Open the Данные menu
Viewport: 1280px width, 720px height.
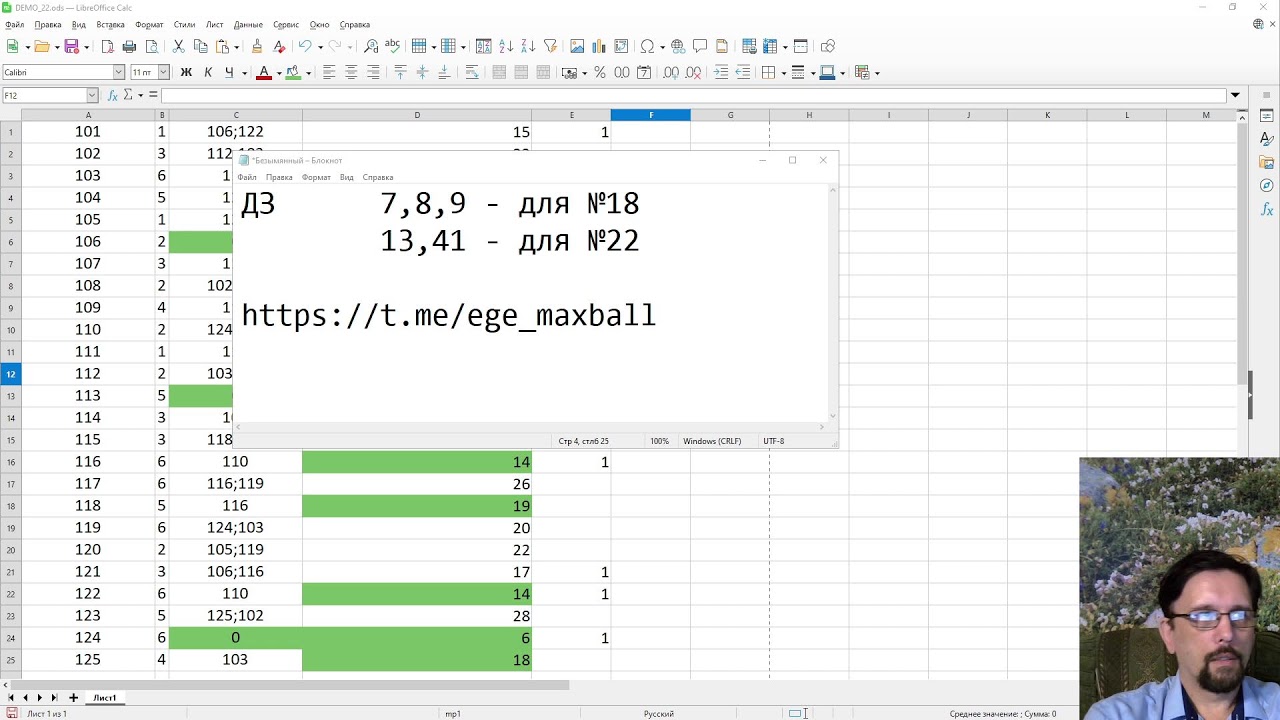[x=248, y=24]
